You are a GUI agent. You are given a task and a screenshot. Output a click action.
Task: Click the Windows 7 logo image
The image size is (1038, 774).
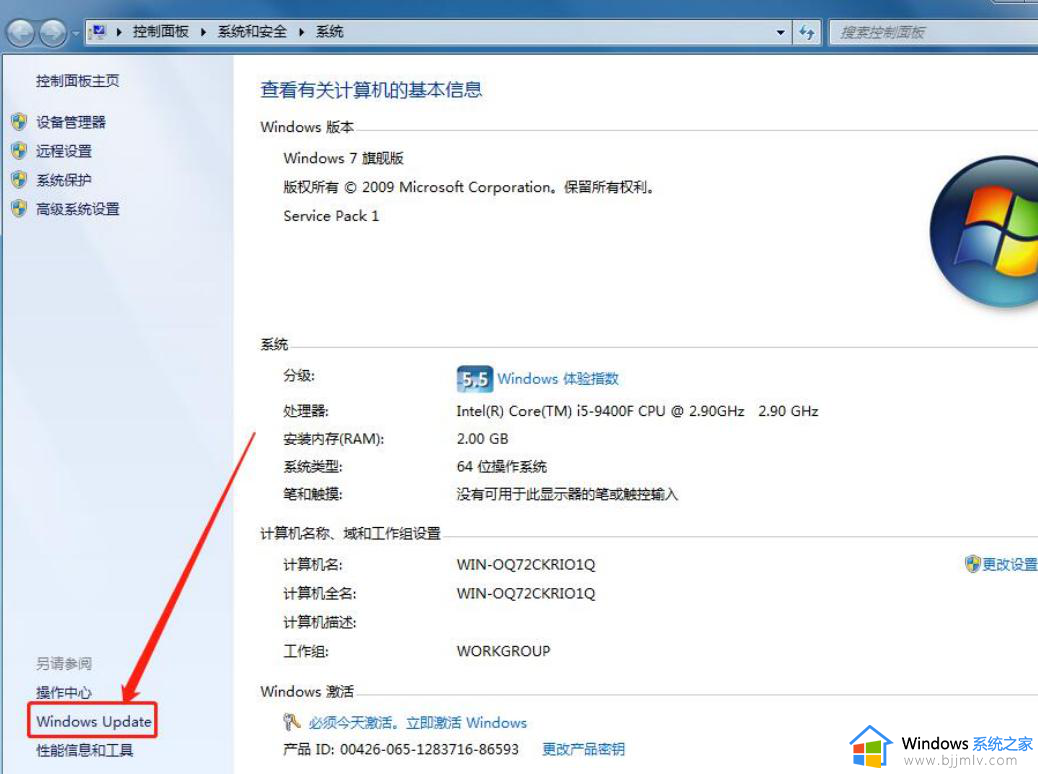(x=984, y=232)
